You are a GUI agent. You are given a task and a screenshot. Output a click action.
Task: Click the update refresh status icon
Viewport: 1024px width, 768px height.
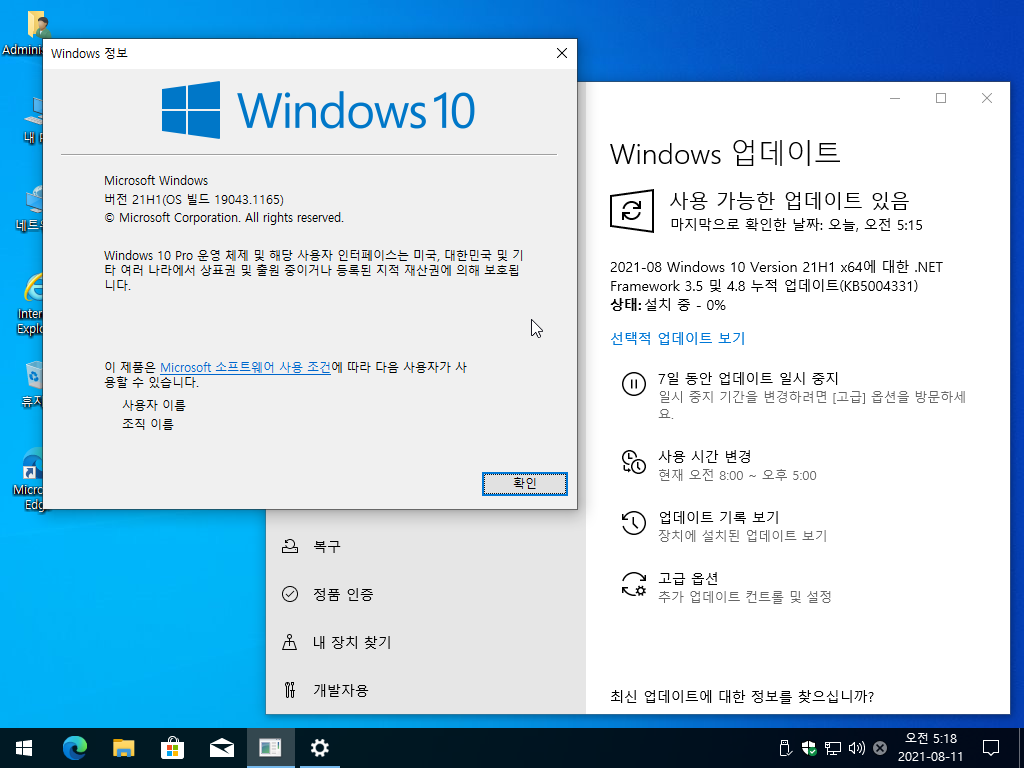click(632, 211)
